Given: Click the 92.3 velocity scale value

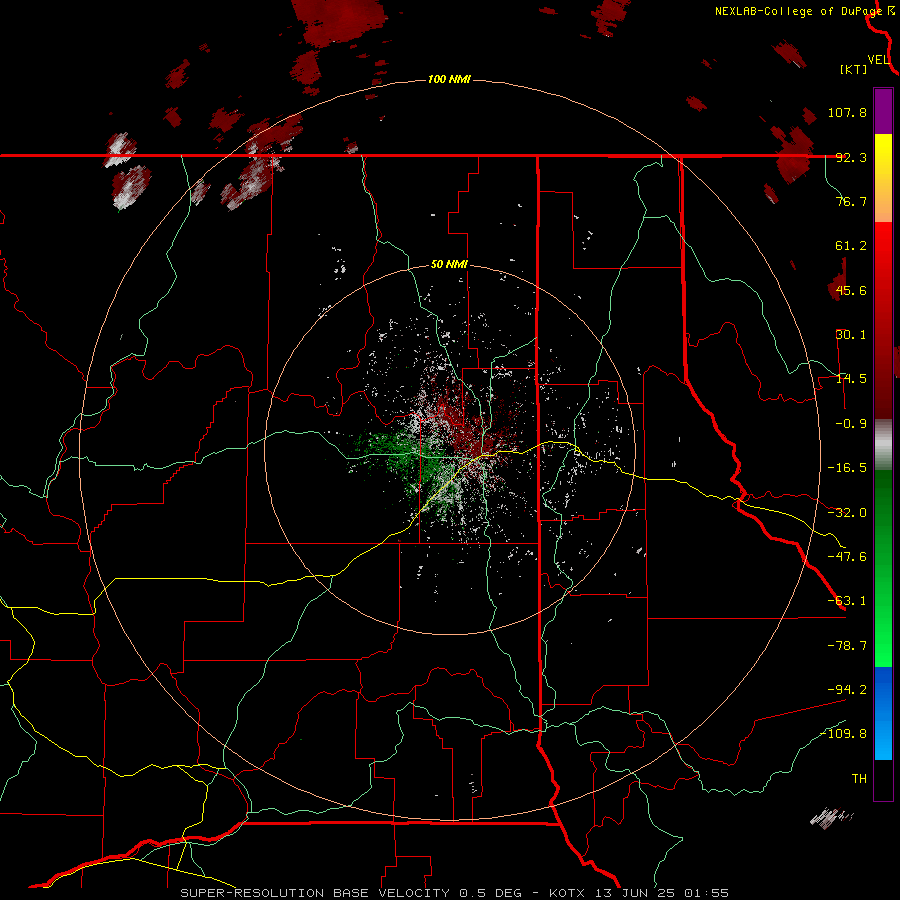Looking at the screenshot, I should 851,157.
